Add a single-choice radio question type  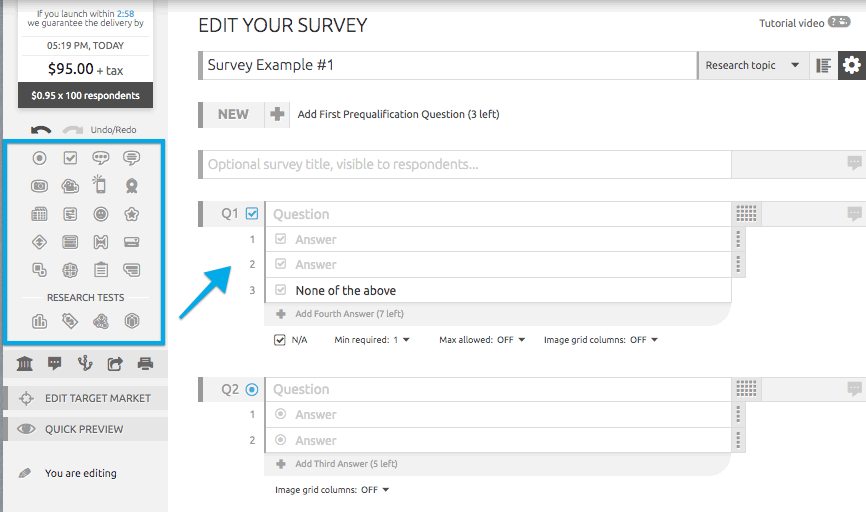click(x=40, y=158)
